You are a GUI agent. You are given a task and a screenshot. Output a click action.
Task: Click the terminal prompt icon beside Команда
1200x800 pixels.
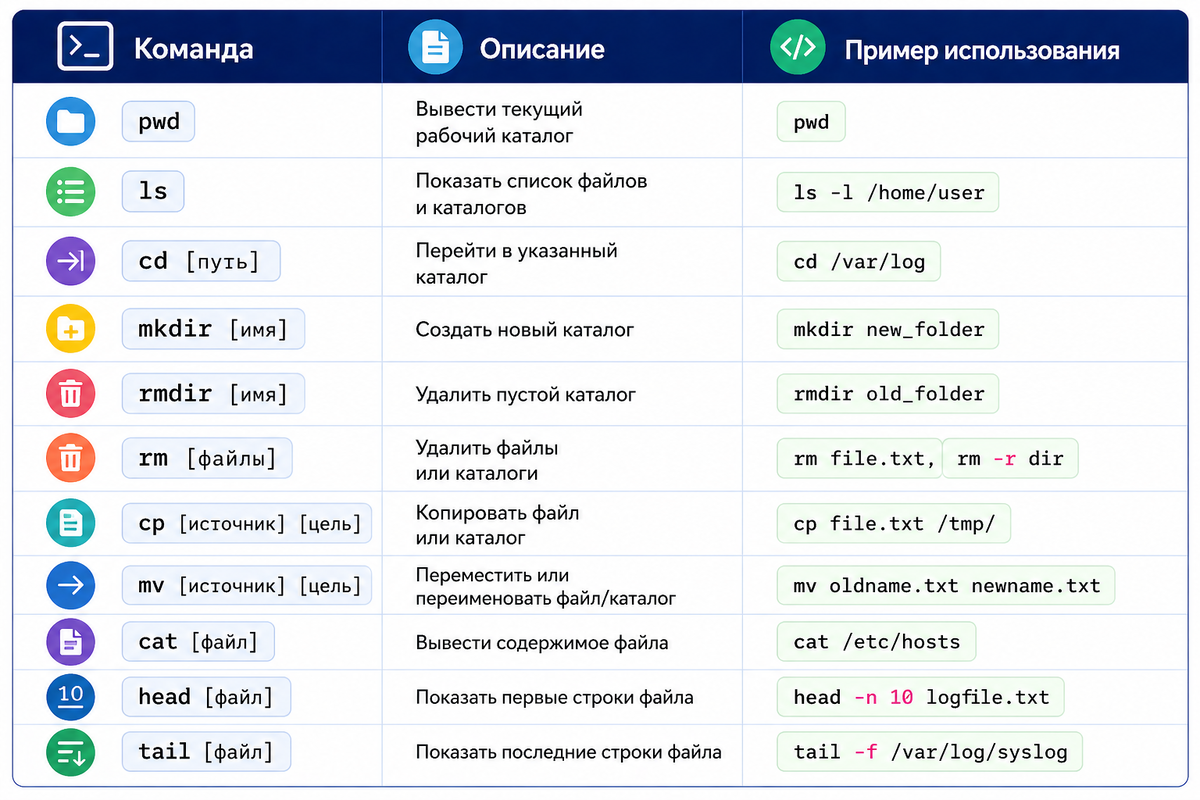click(85, 47)
